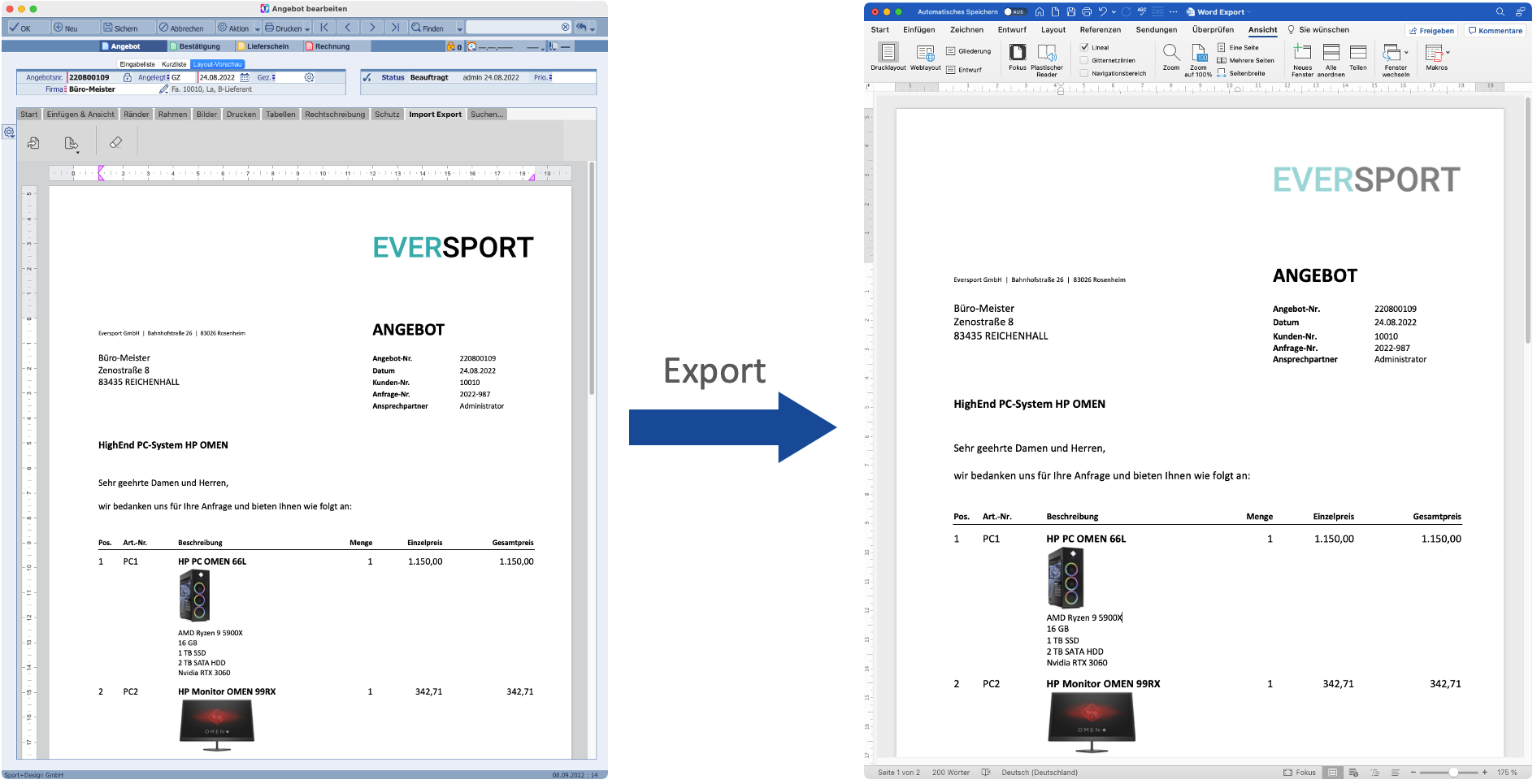Click Alle anordnen icon
1537x784 pixels.
pos(1331,53)
